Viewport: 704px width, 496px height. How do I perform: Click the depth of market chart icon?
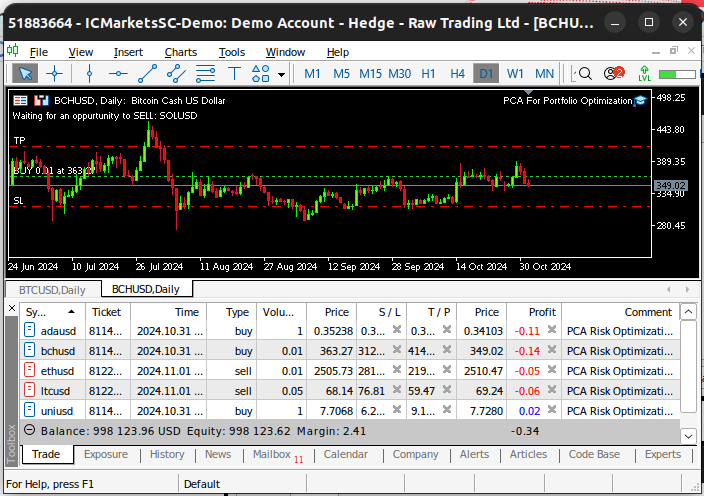pos(41,101)
